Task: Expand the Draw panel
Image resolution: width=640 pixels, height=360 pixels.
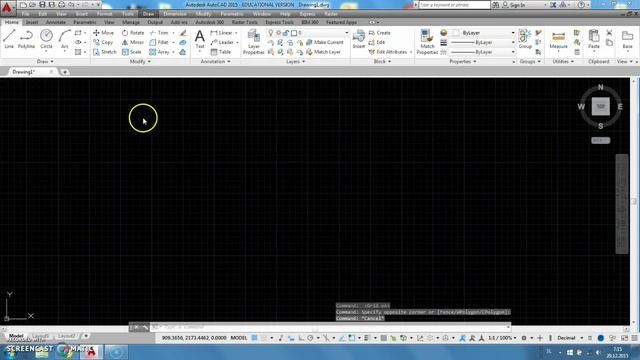Action: [x=45, y=62]
